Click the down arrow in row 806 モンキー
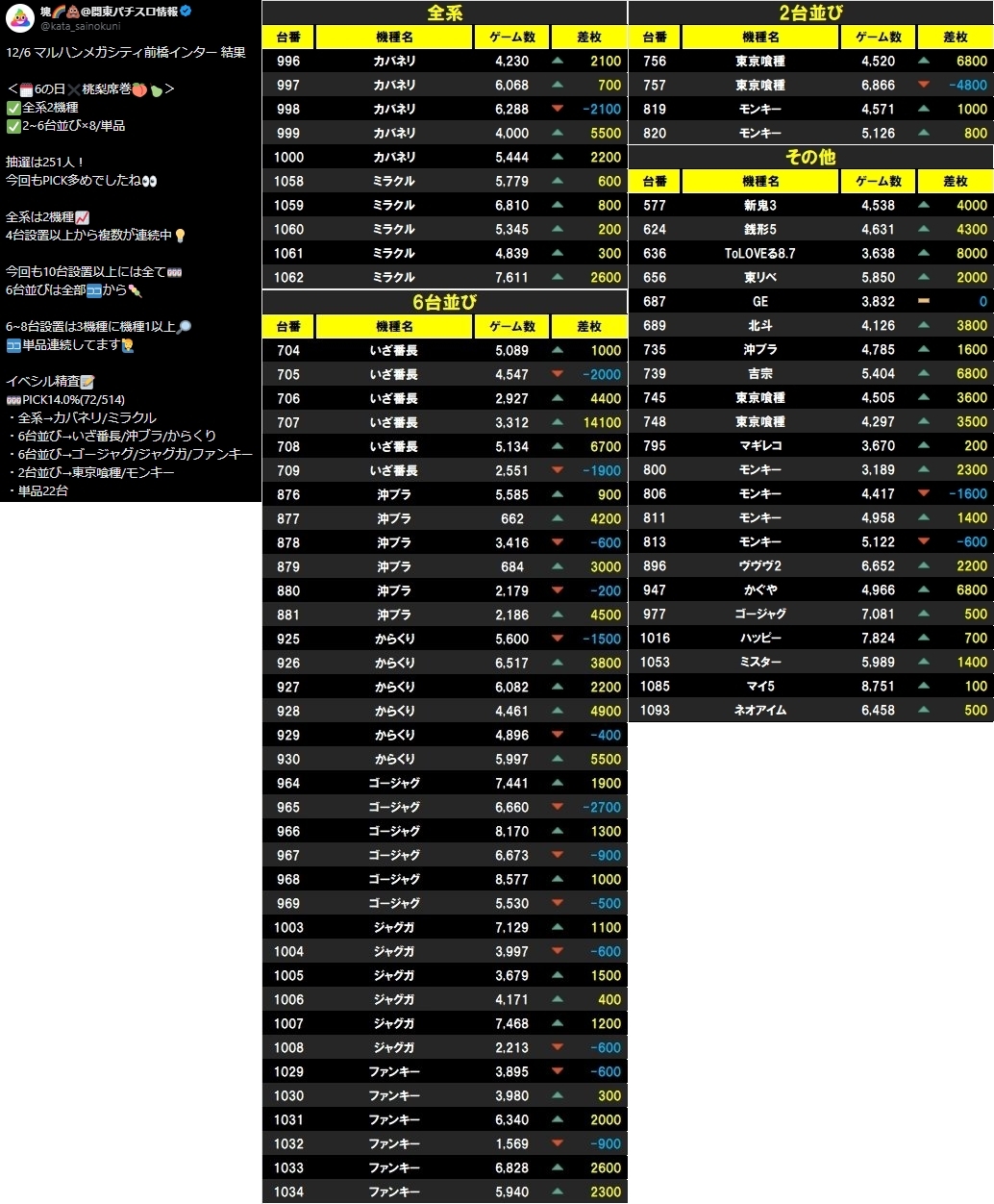This screenshot has height=1204, width=994. [924, 493]
